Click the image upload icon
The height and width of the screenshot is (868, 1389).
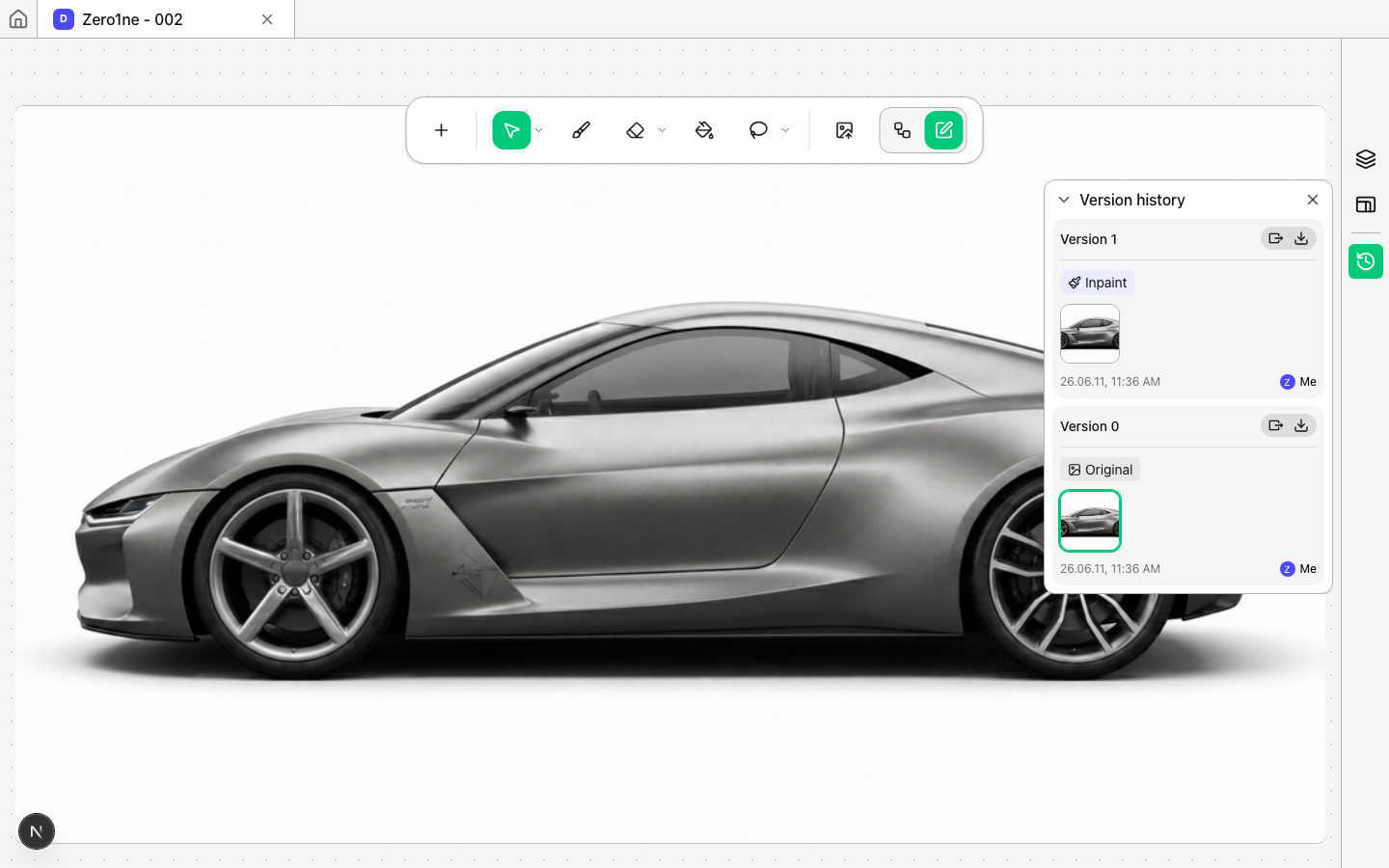click(x=844, y=130)
